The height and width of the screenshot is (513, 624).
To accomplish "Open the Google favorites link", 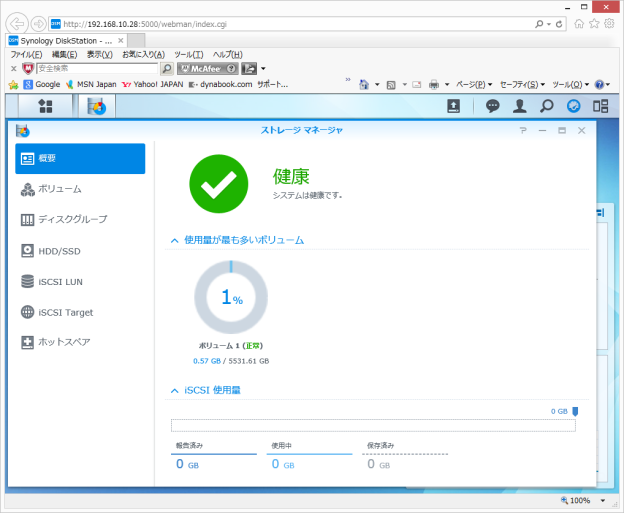I will point(42,84).
